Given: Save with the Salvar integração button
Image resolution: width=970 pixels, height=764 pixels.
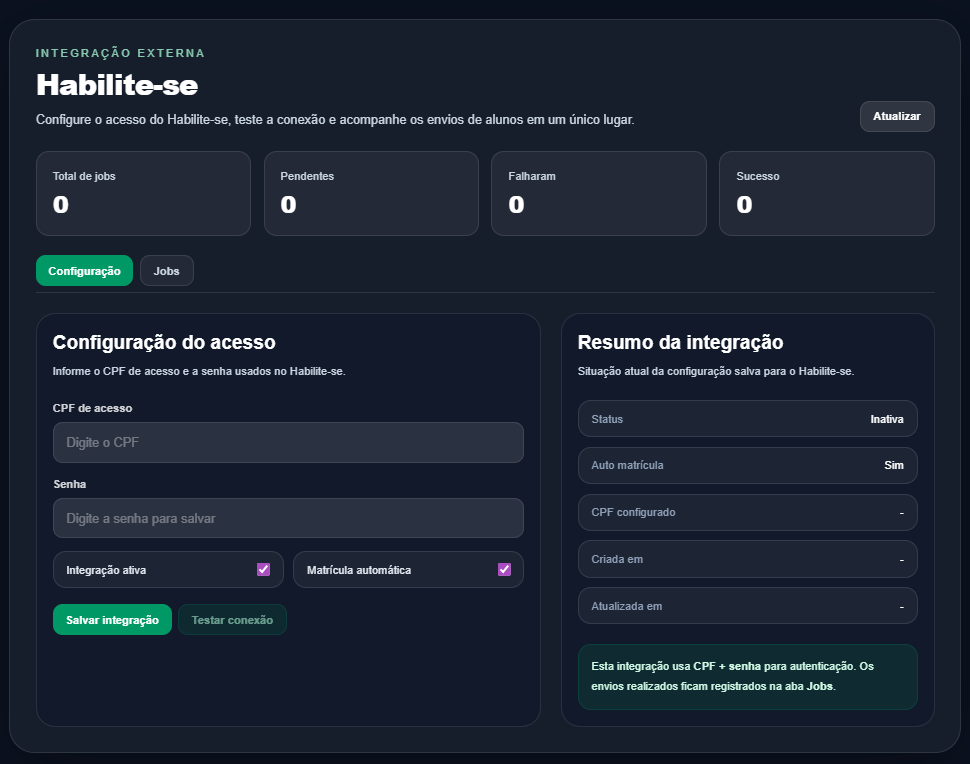Looking at the screenshot, I should click(112, 620).
